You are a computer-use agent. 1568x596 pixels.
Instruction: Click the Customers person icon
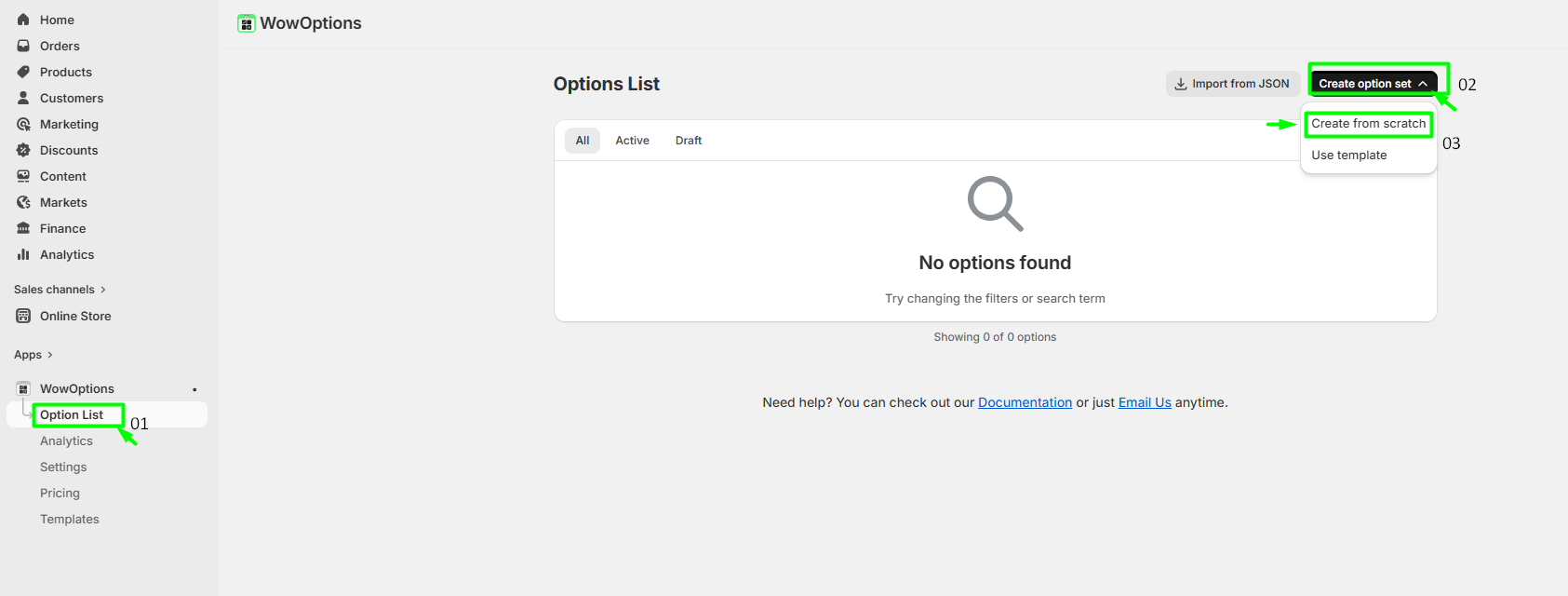pyautogui.click(x=23, y=98)
